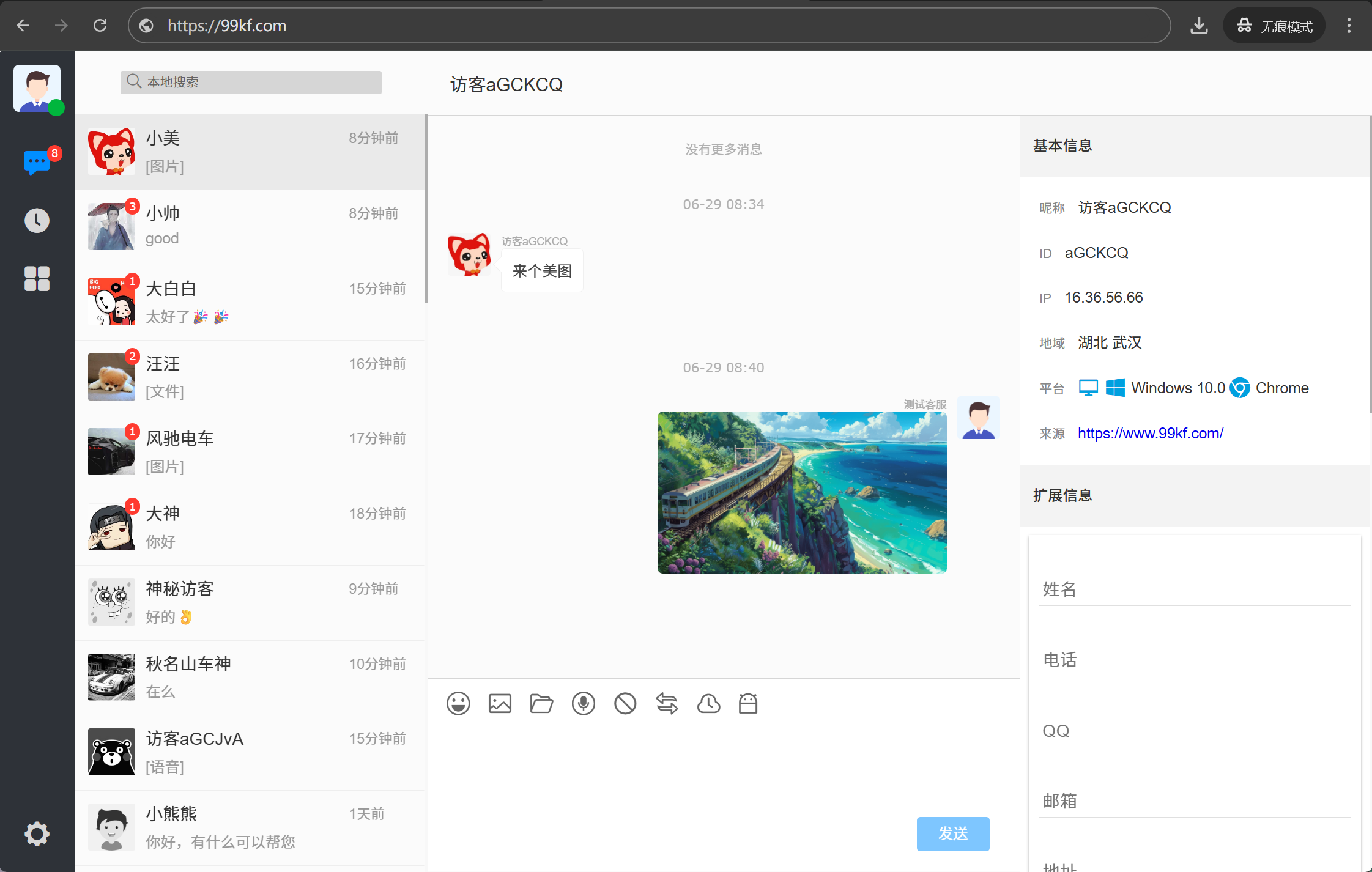Image resolution: width=1372 pixels, height=872 pixels.
Task: Open the apps grid icon in sidebar
Action: click(x=37, y=279)
